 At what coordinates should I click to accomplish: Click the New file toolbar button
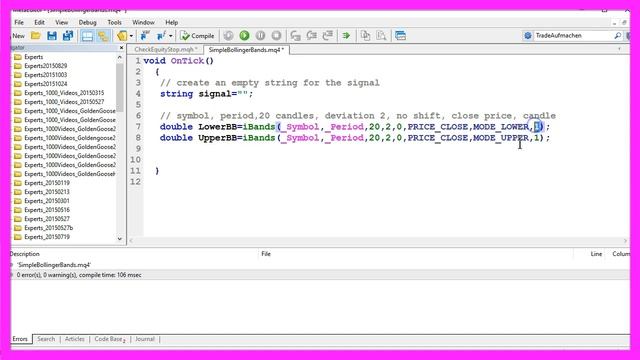[x=18, y=36]
